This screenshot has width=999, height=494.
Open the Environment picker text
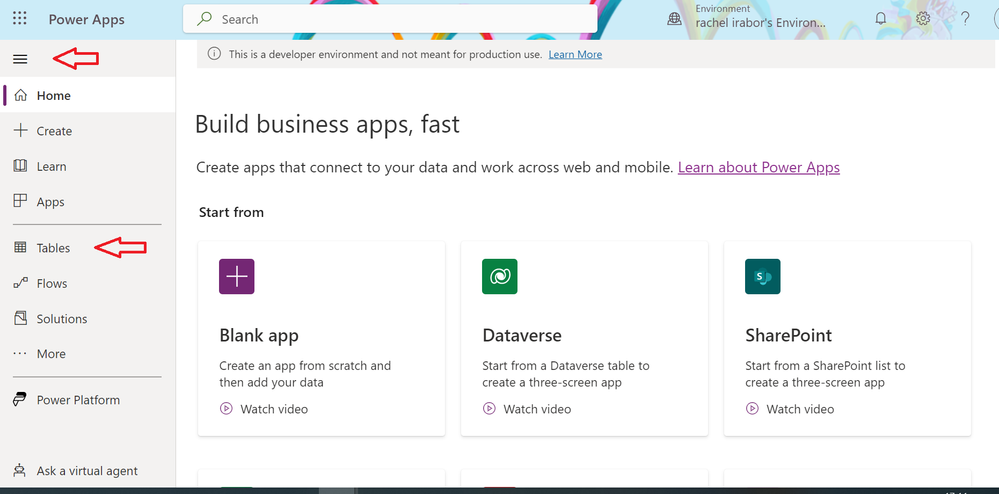pos(761,17)
